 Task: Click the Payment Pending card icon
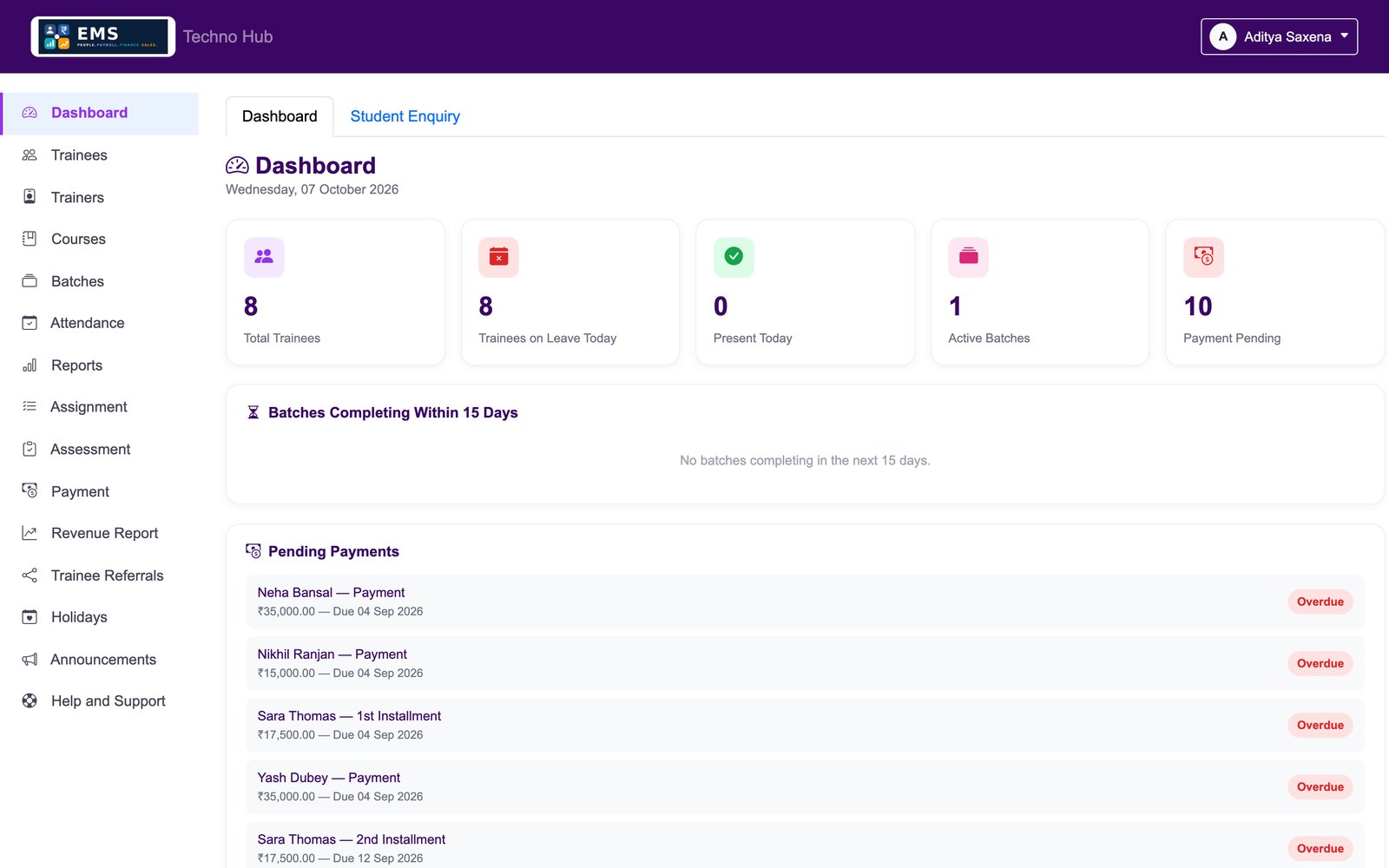[1203, 257]
